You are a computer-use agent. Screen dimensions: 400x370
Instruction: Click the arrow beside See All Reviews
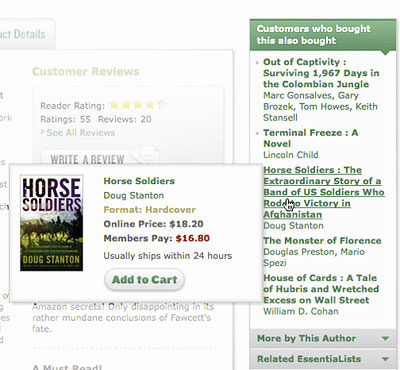point(42,132)
